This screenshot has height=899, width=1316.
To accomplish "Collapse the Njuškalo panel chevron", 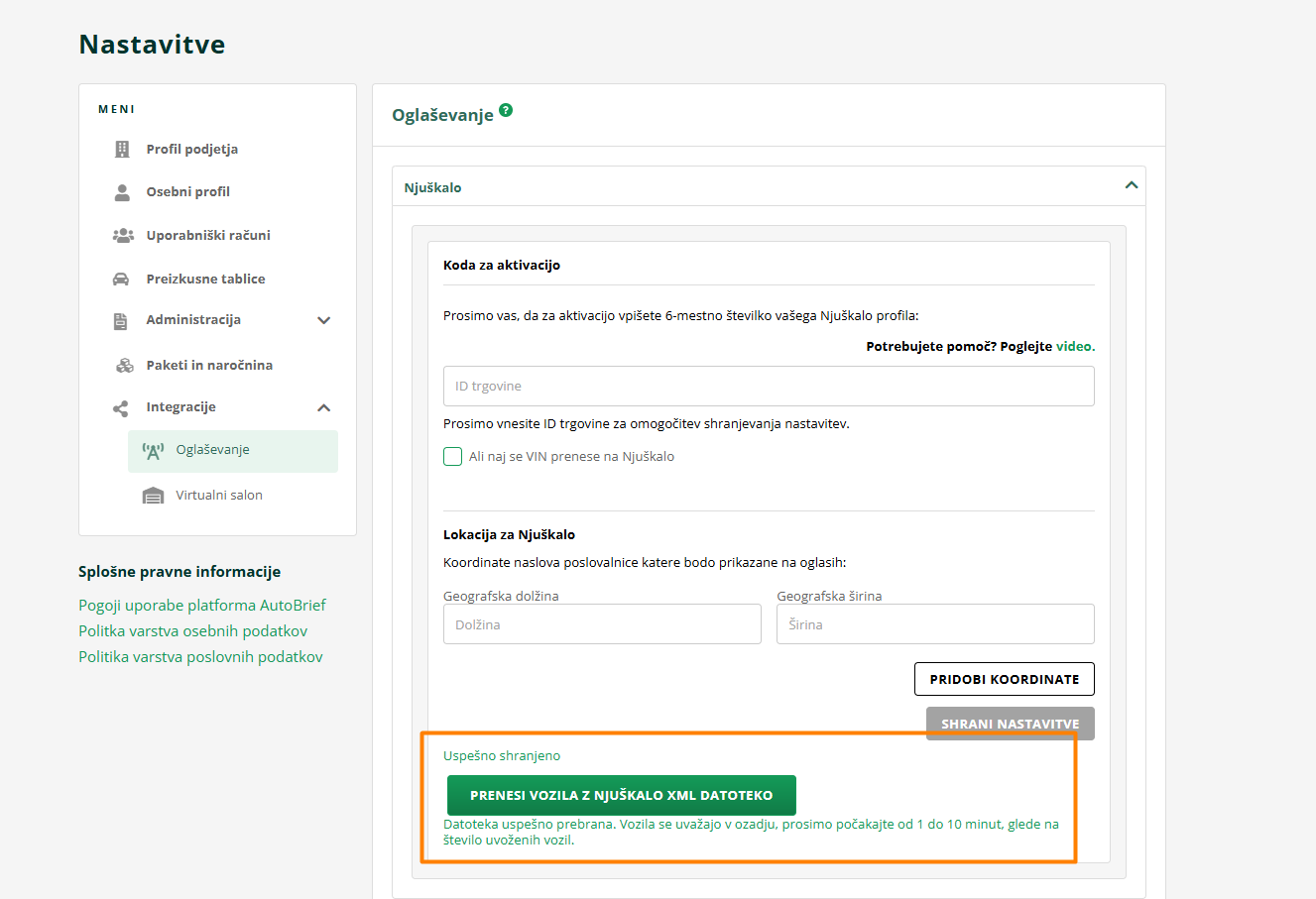I will click(1131, 185).
